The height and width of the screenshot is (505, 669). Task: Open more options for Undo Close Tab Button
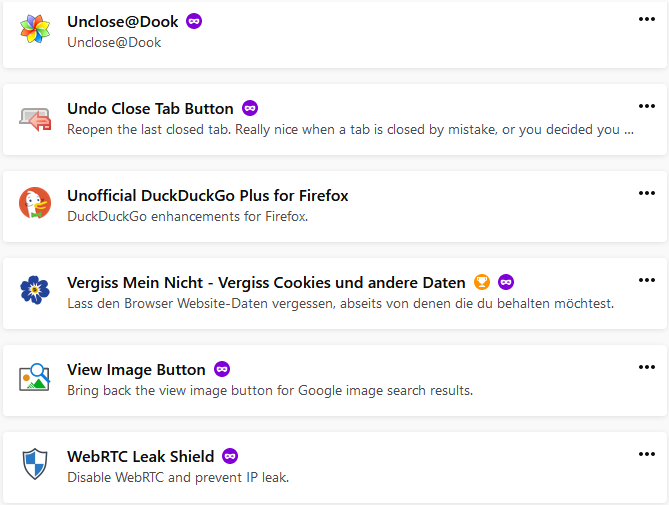[x=646, y=105]
